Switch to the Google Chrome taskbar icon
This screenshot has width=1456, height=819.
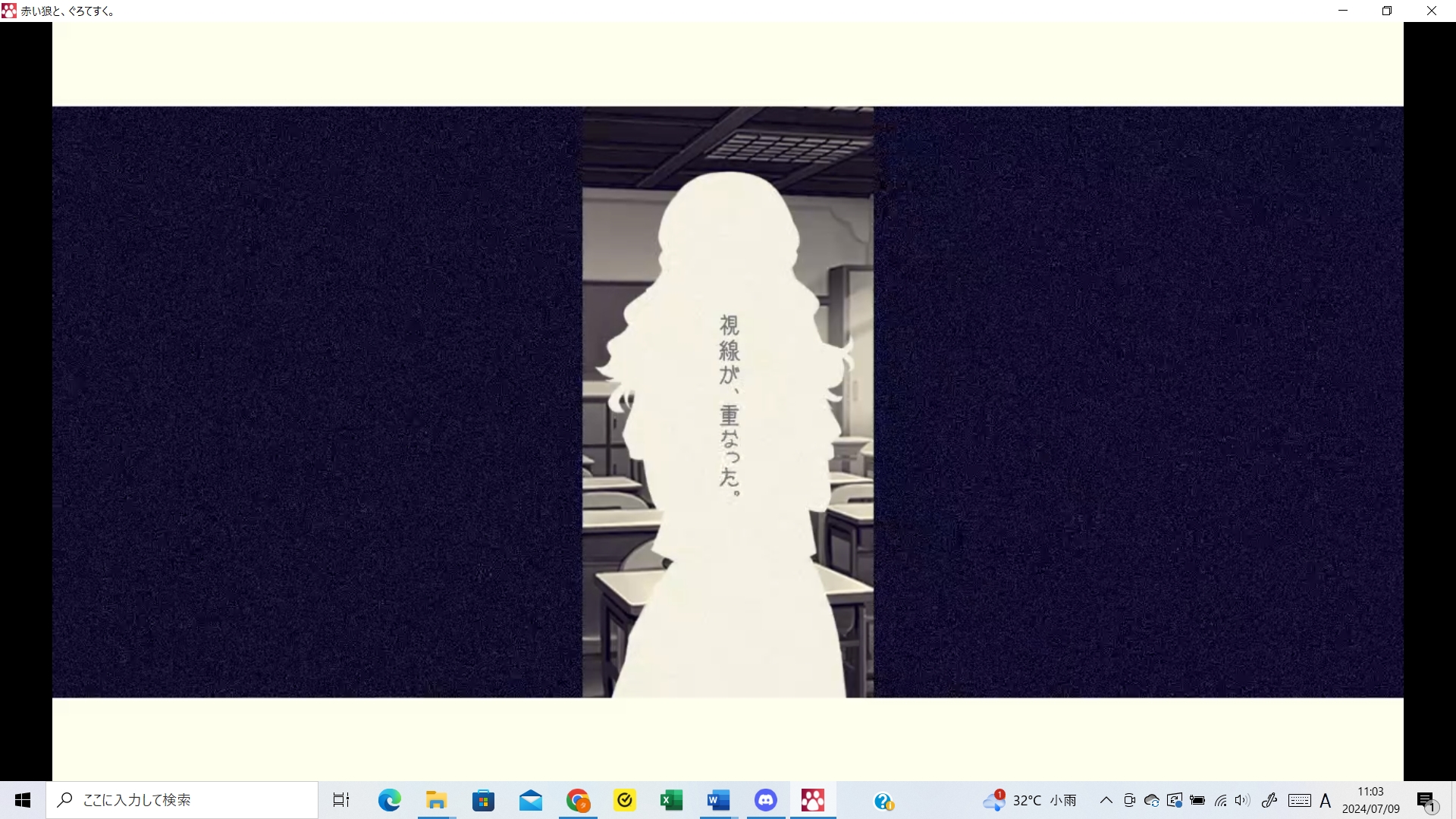pyautogui.click(x=578, y=800)
